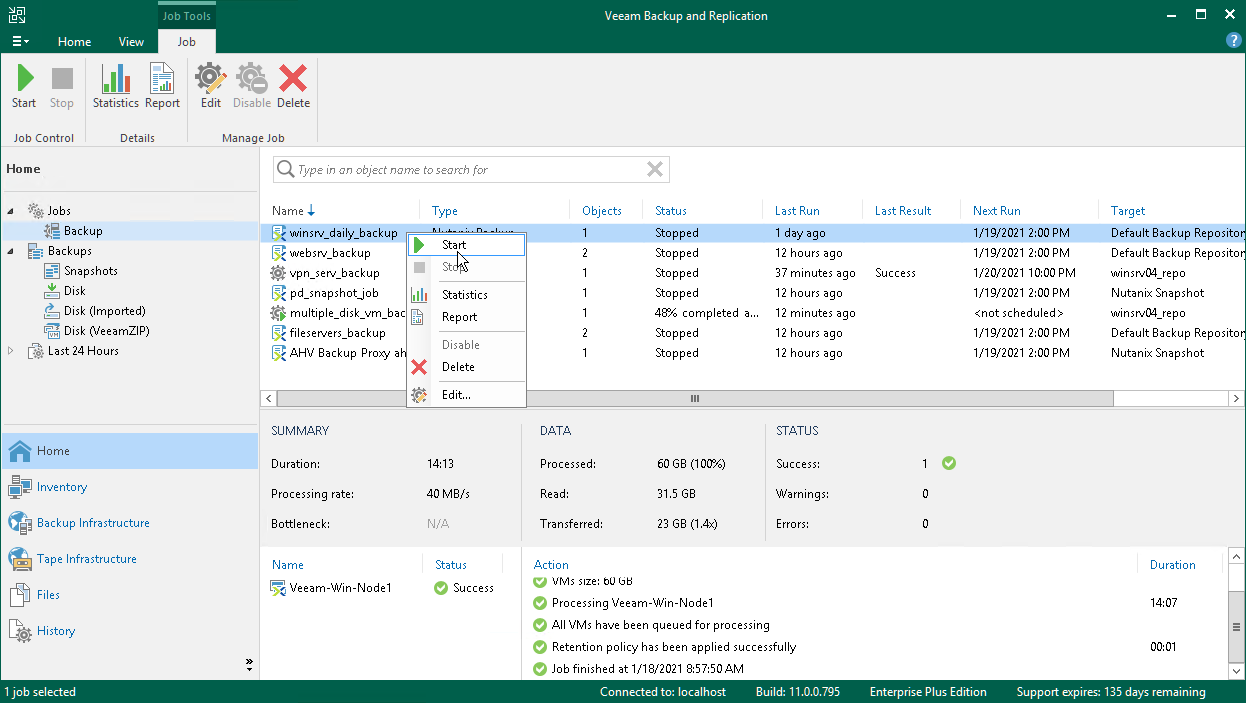This screenshot has width=1246, height=703.
Task: Sort jobs by the Name column header
Action: 288,211
